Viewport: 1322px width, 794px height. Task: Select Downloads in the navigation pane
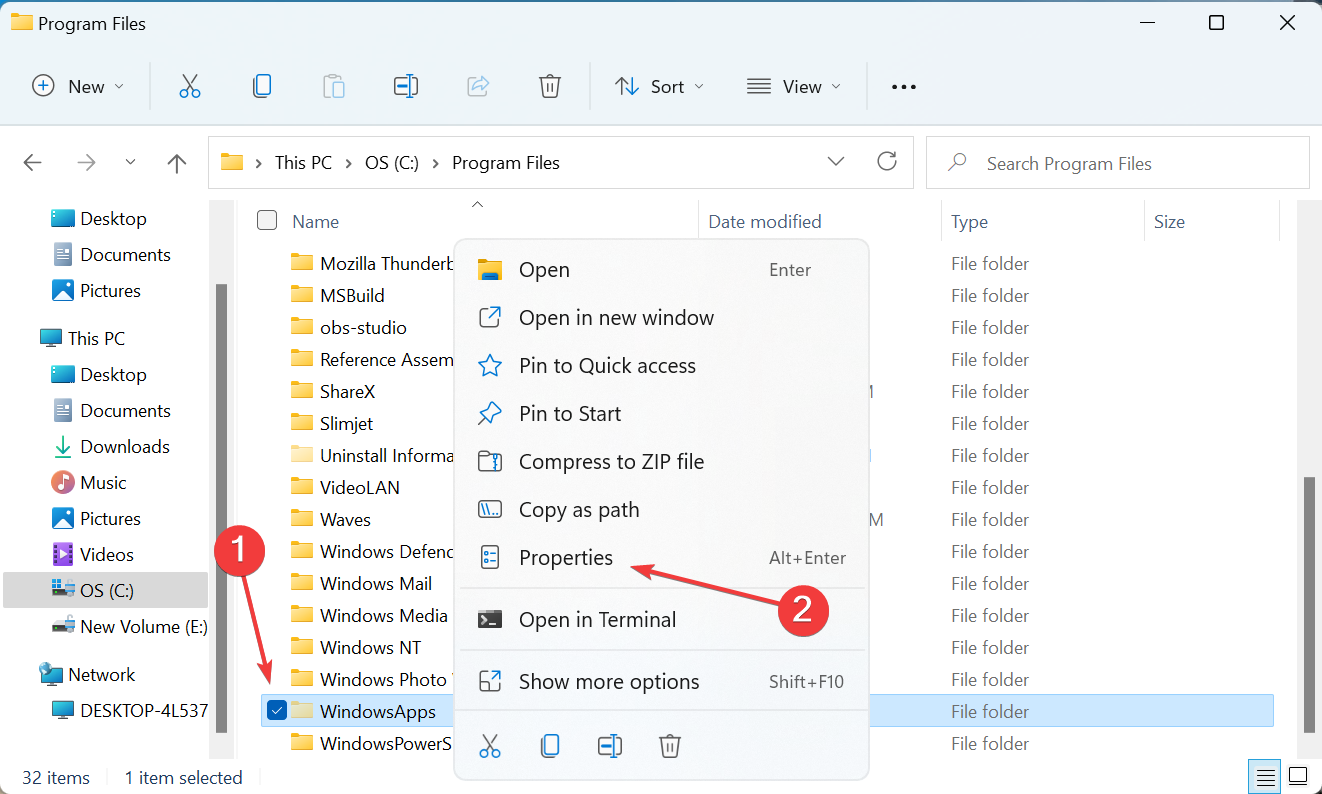[125, 447]
